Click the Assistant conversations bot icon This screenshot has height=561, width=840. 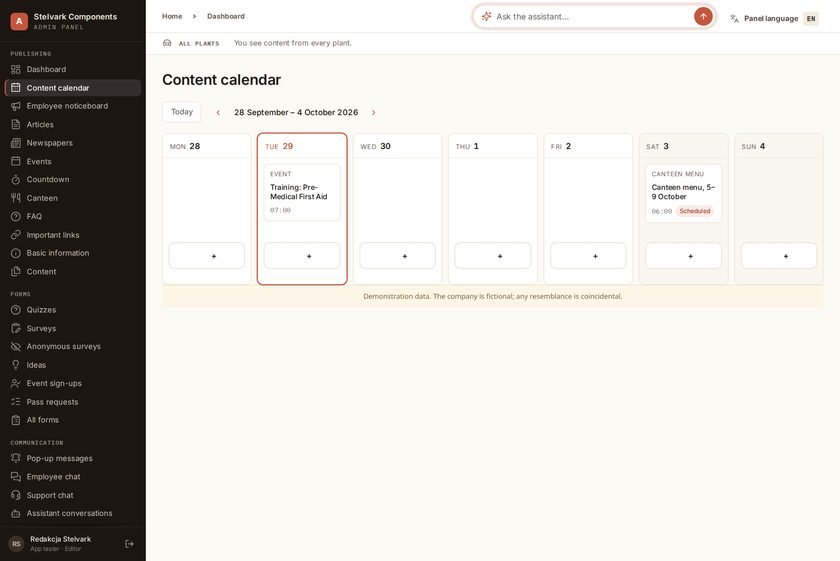[x=16, y=513]
